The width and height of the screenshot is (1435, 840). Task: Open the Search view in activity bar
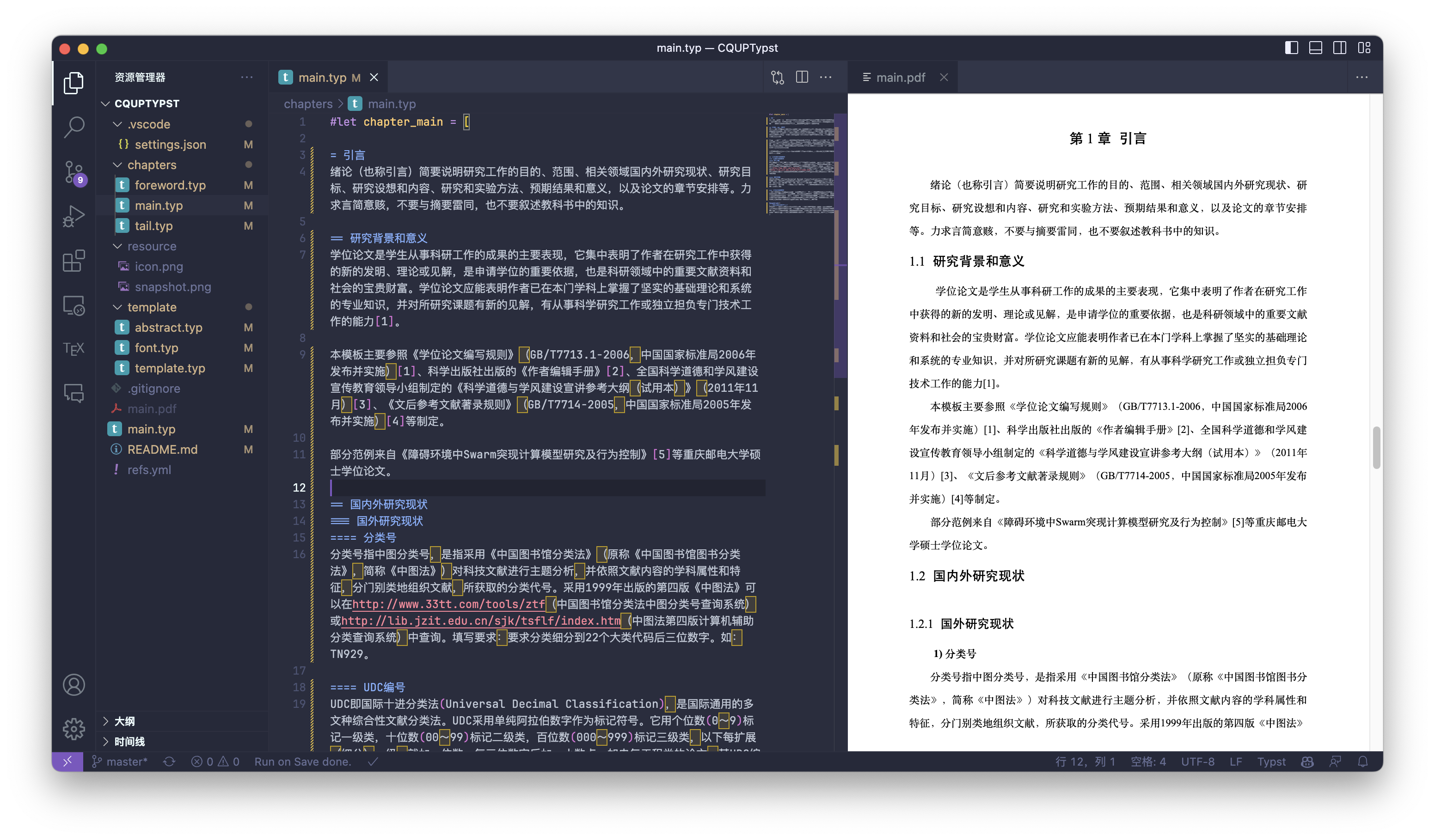[x=74, y=127]
